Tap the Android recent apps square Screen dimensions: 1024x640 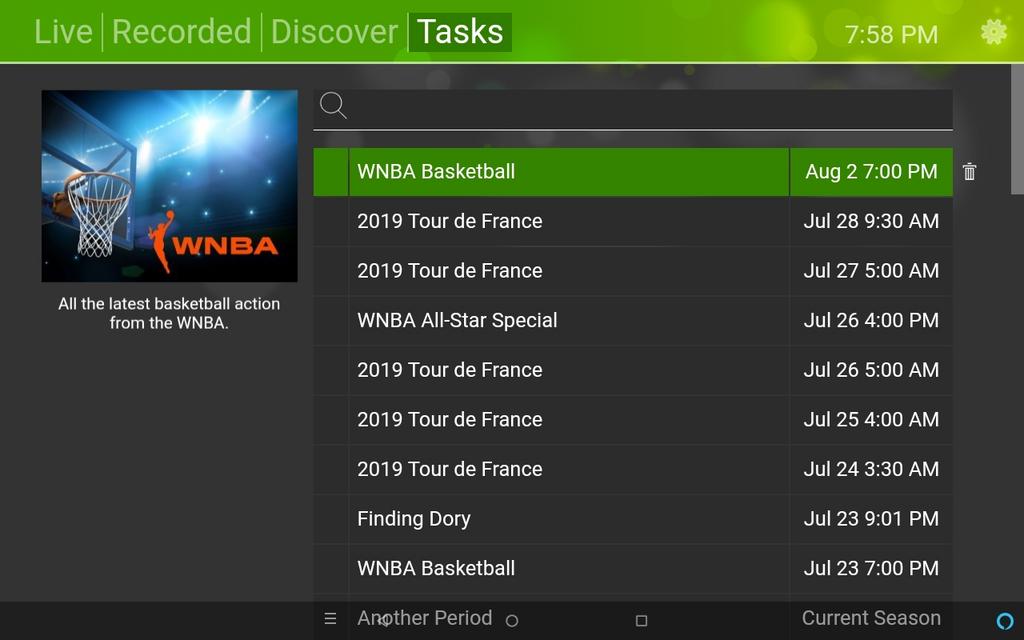(x=641, y=620)
